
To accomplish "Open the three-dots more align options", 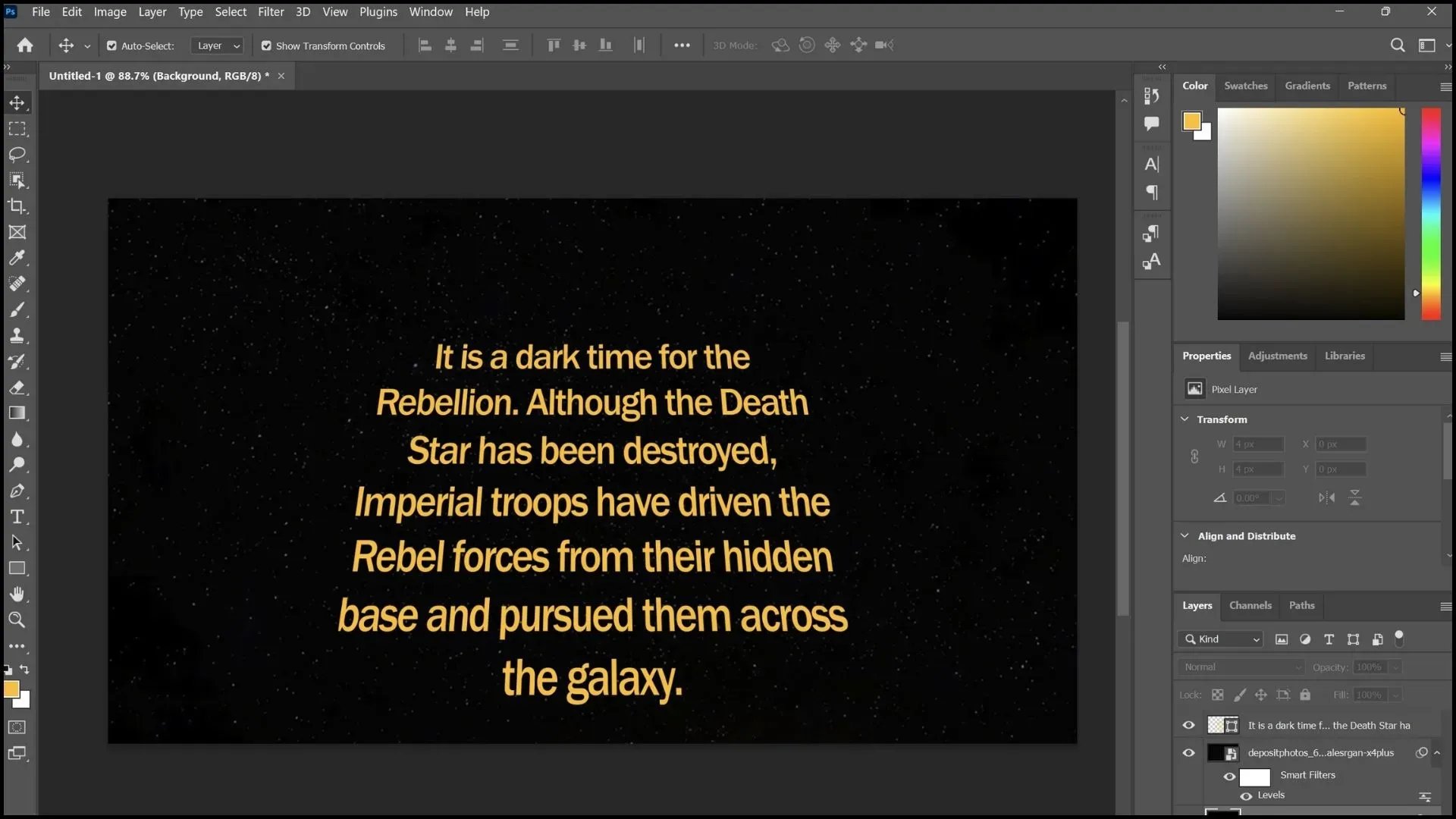I will pos(682,45).
